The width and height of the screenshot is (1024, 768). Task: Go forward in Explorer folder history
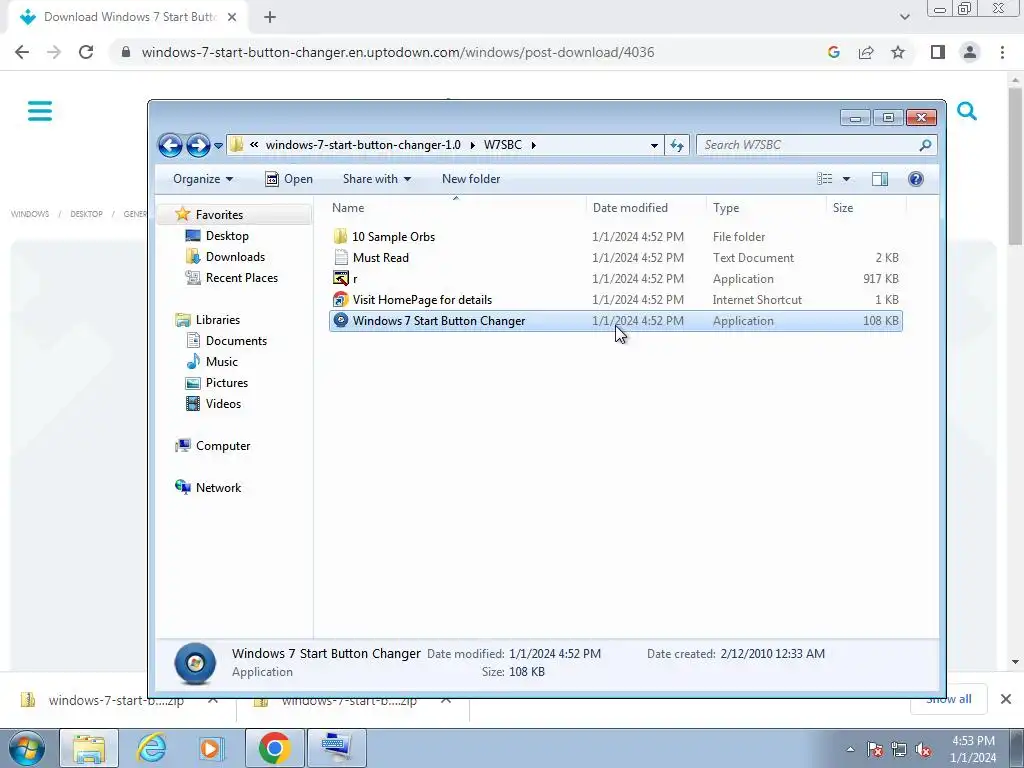198,145
